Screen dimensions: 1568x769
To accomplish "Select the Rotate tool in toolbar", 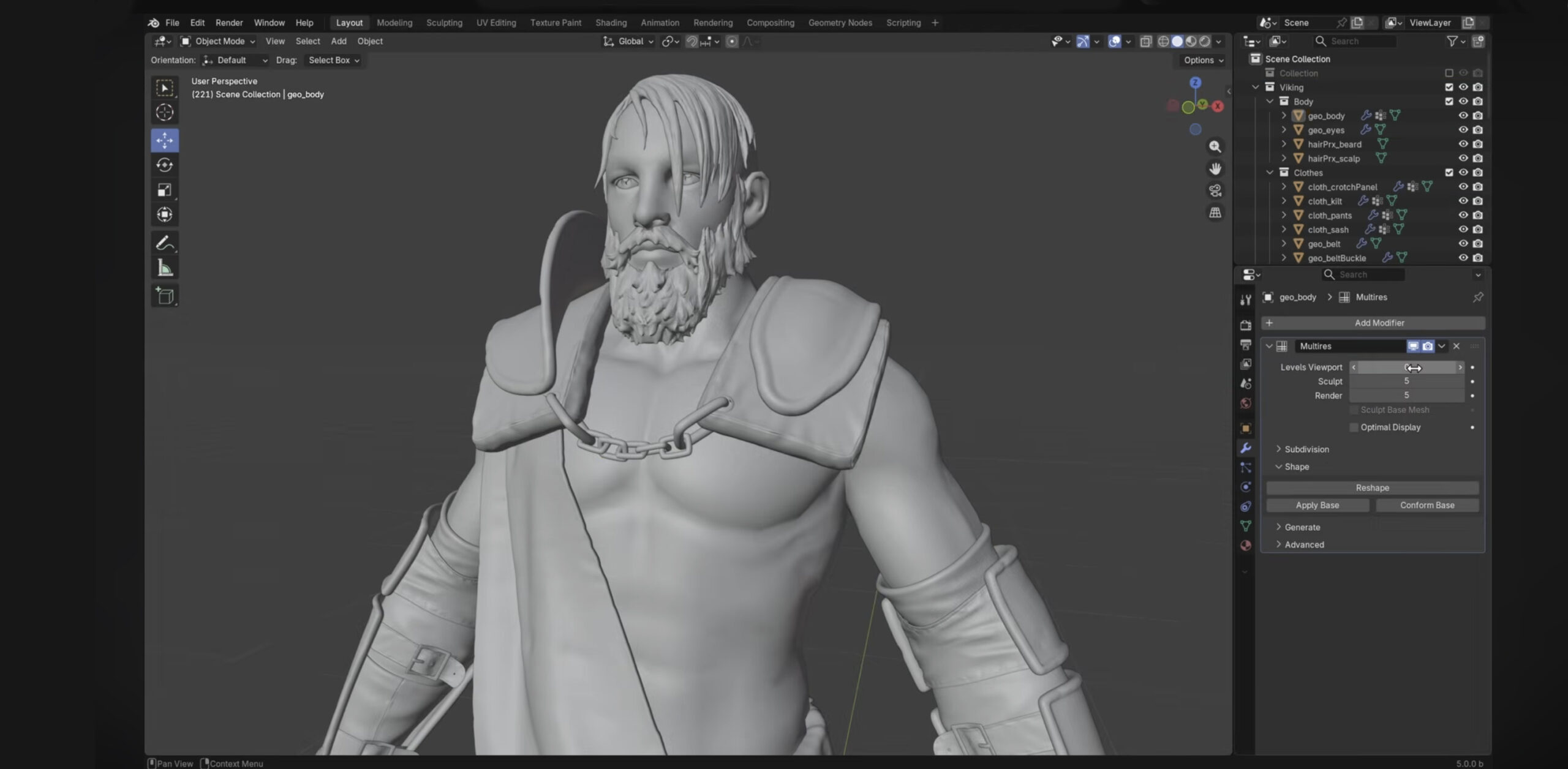I will tap(164, 165).
